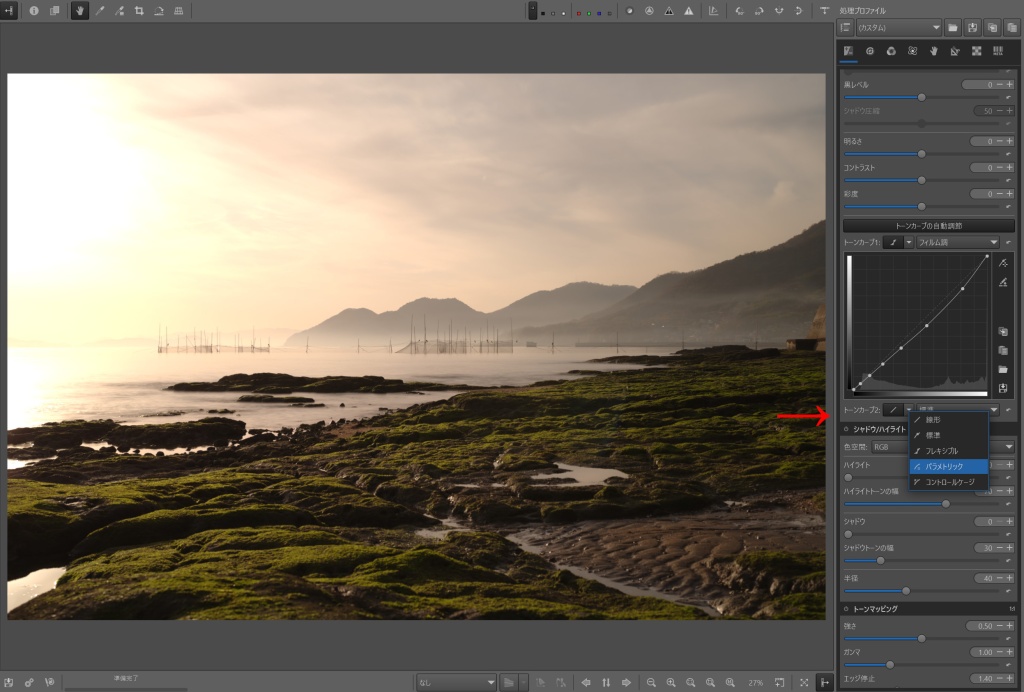Open the (カスタム) processing profile dropdown
Image resolution: width=1024 pixels, height=692 pixels.
pyautogui.click(x=898, y=27)
